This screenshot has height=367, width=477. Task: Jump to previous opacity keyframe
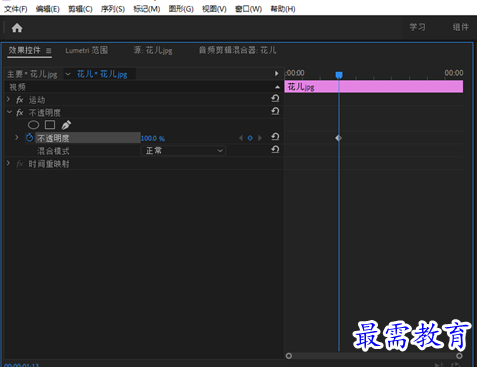click(x=241, y=138)
